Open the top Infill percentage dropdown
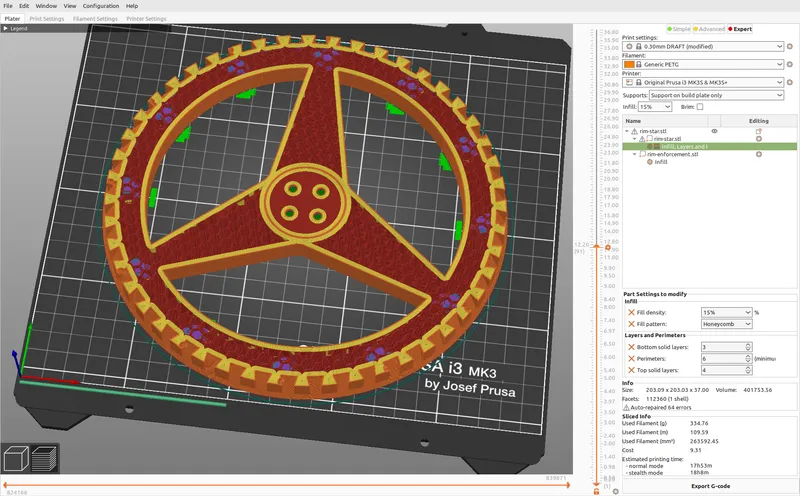 (655, 107)
